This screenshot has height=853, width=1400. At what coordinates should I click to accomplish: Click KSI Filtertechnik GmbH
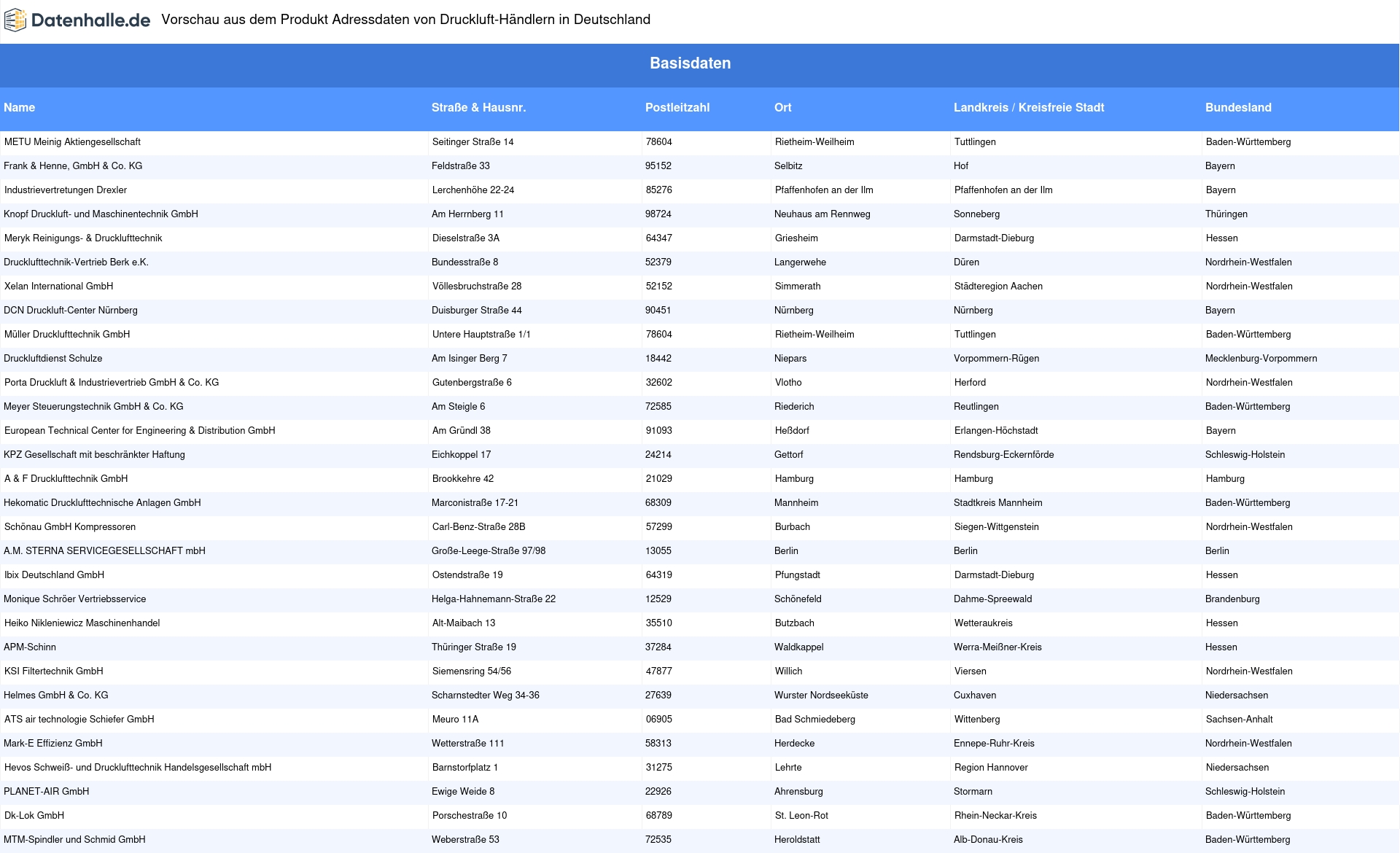tap(54, 671)
